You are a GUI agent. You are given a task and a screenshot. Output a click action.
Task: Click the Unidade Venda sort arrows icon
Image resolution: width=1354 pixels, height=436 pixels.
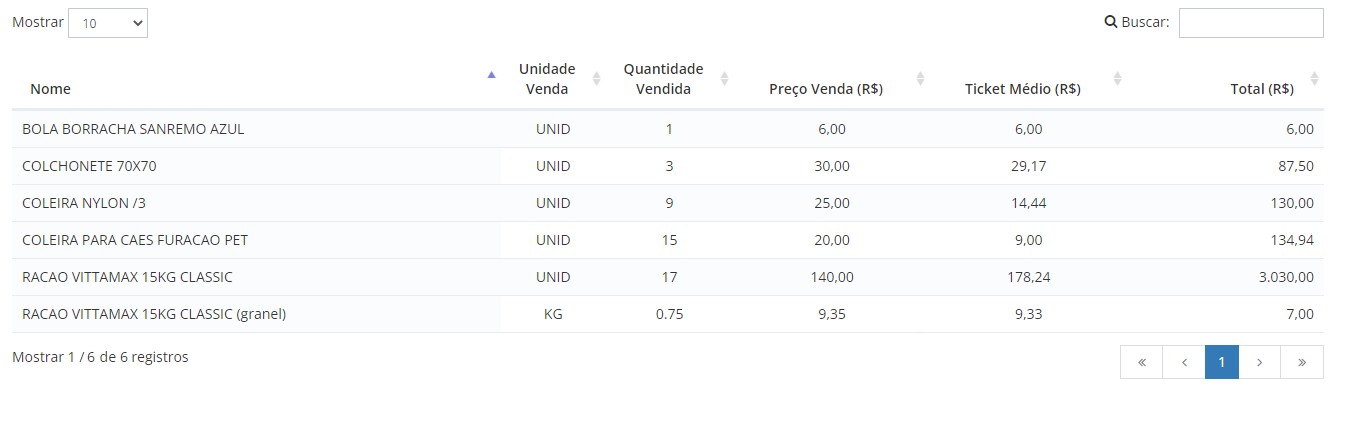[597, 78]
